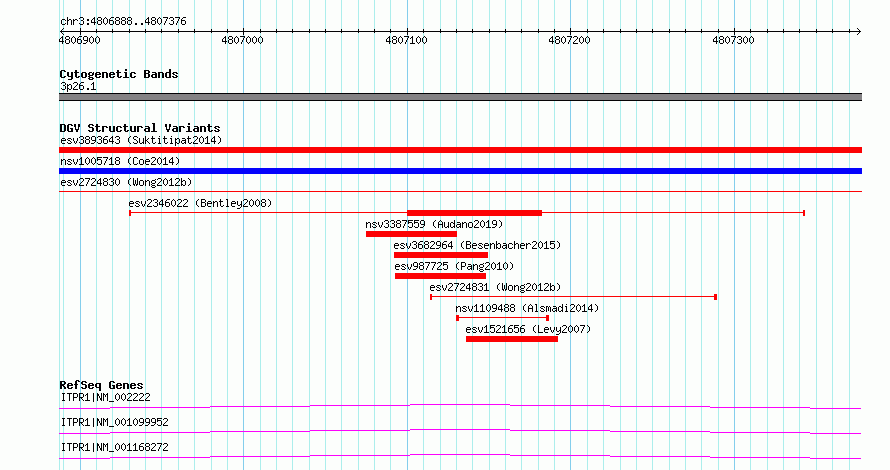Click the esv2724830 (Wong2012b) label

pos(126,182)
